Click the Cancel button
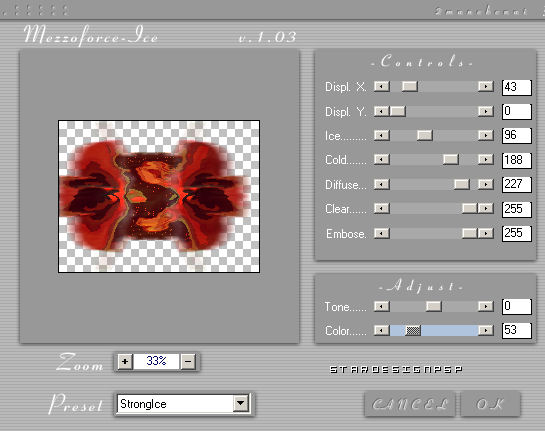 (x=410, y=404)
